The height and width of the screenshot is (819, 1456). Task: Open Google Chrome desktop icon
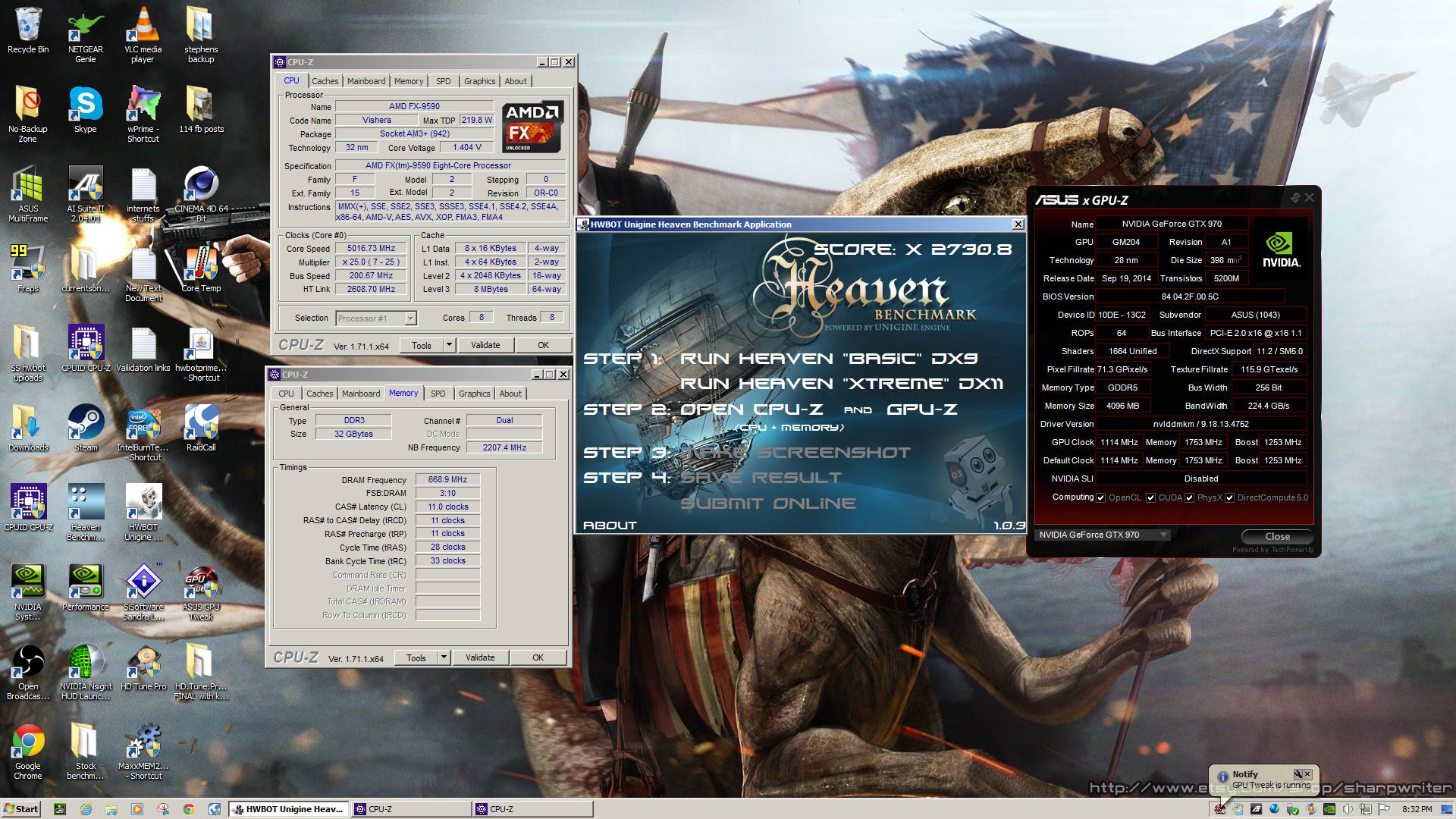[x=28, y=752]
